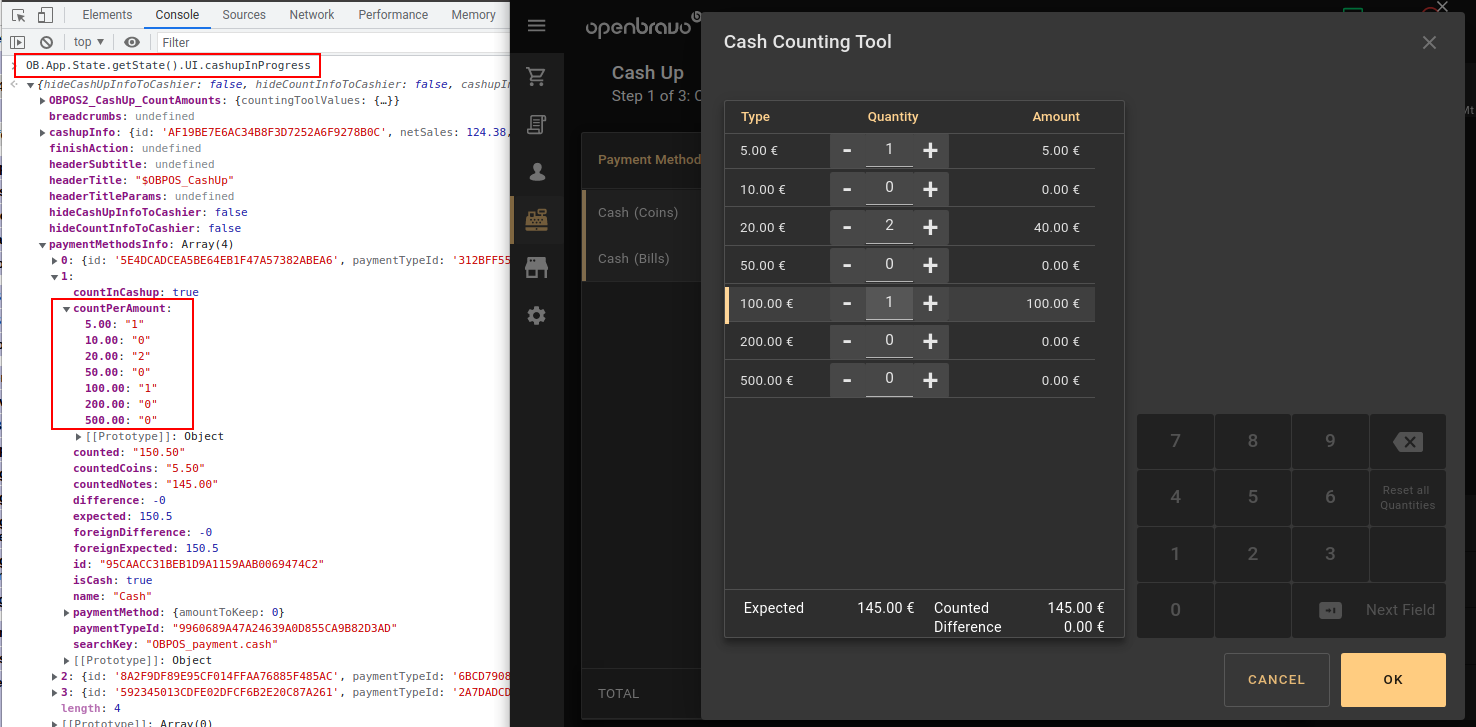The height and width of the screenshot is (727, 1476).
Task: Switch to the Network tab
Action: (x=312, y=15)
